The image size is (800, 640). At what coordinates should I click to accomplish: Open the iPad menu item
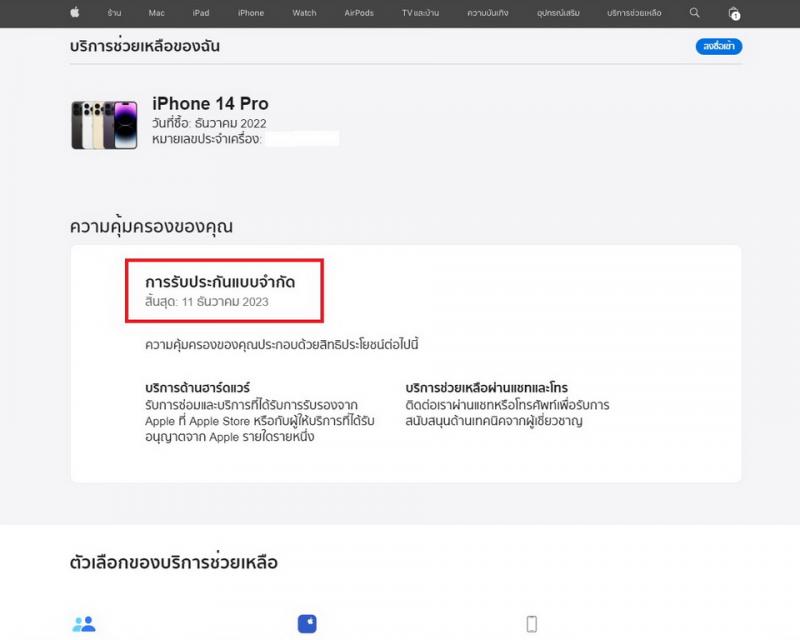point(201,13)
